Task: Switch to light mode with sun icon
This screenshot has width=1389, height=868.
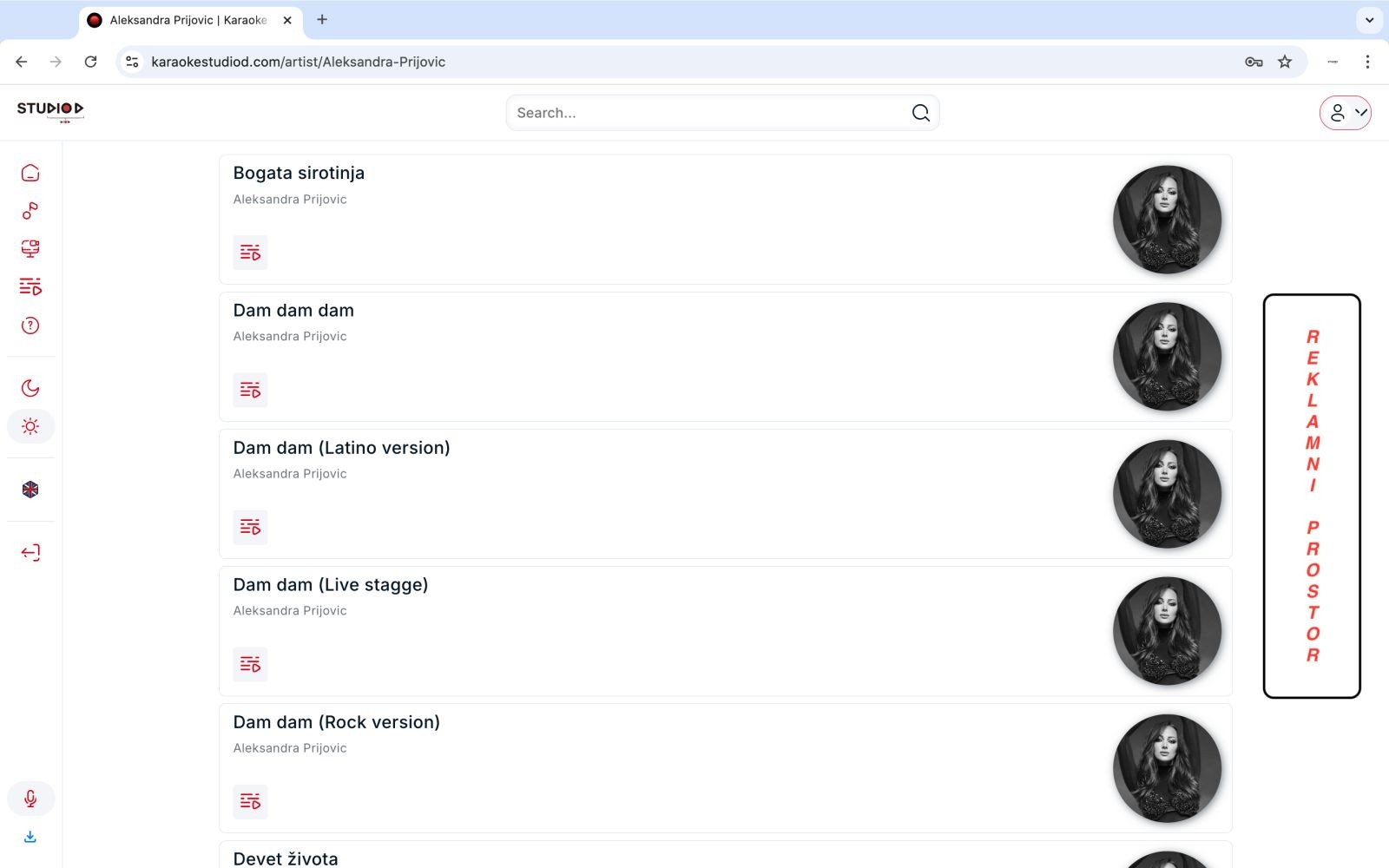Action: pyautogui.click(x=30, y=426)
